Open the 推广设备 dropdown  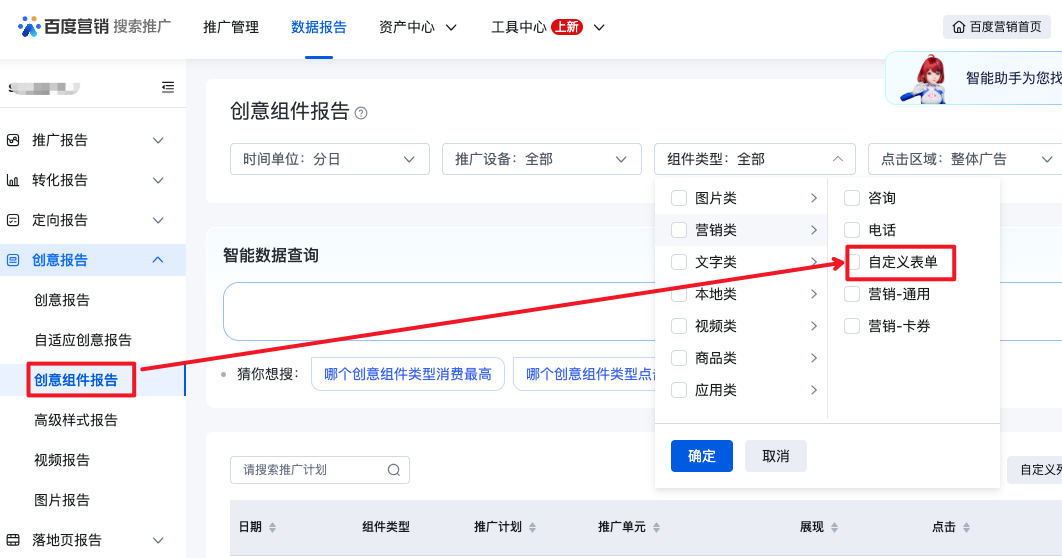coord(541,159)
